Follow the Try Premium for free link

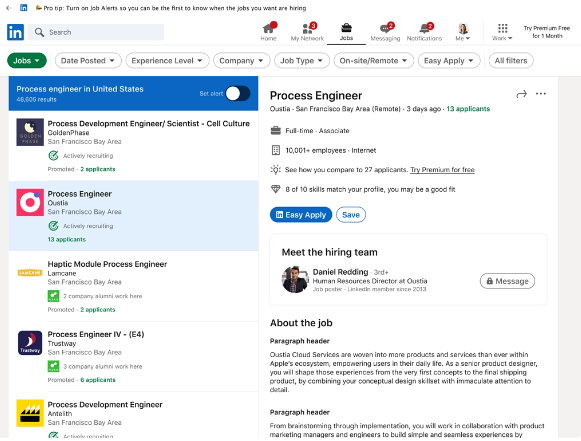(442, 170)
